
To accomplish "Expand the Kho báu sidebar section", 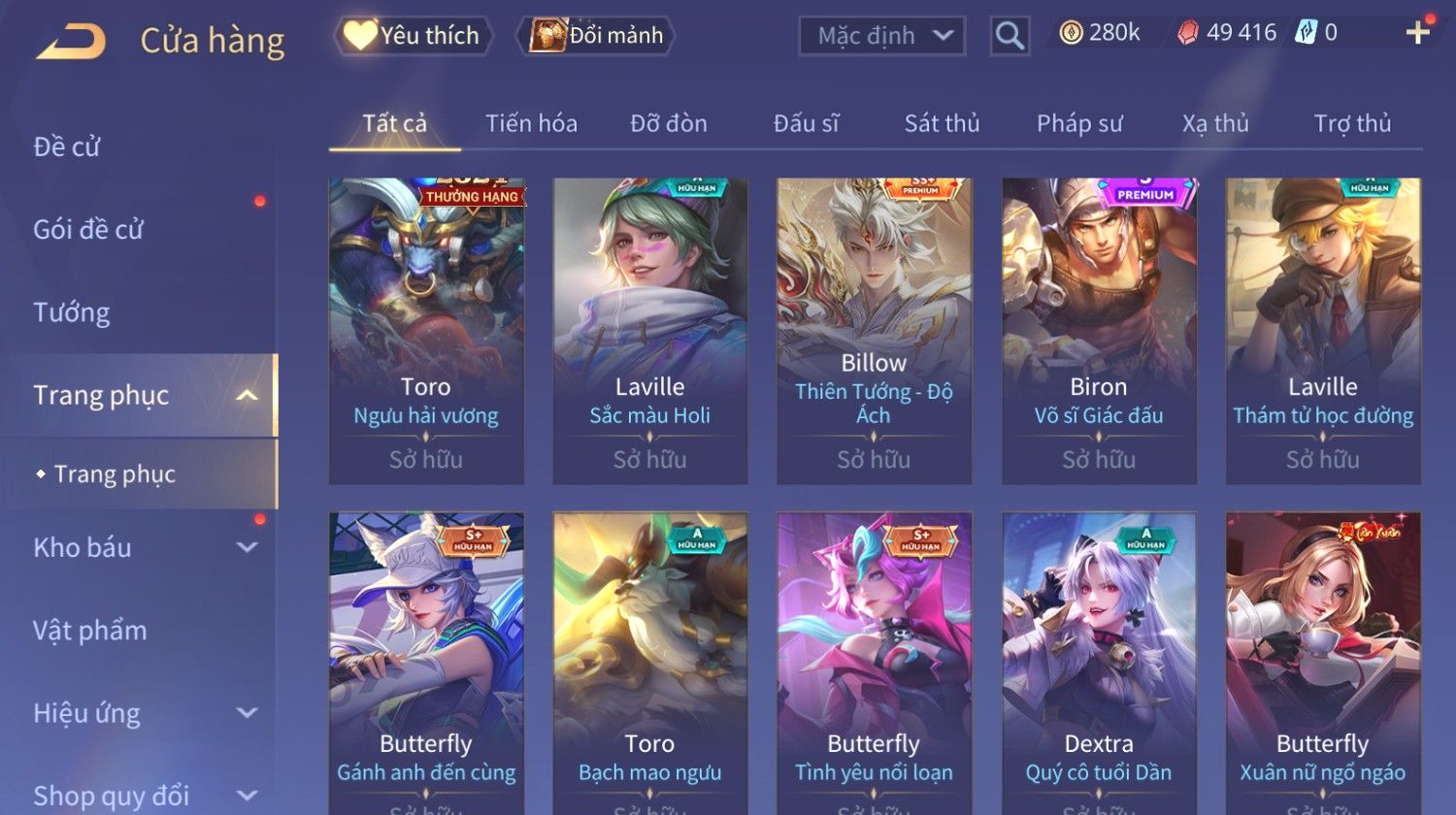I will 248,547.
